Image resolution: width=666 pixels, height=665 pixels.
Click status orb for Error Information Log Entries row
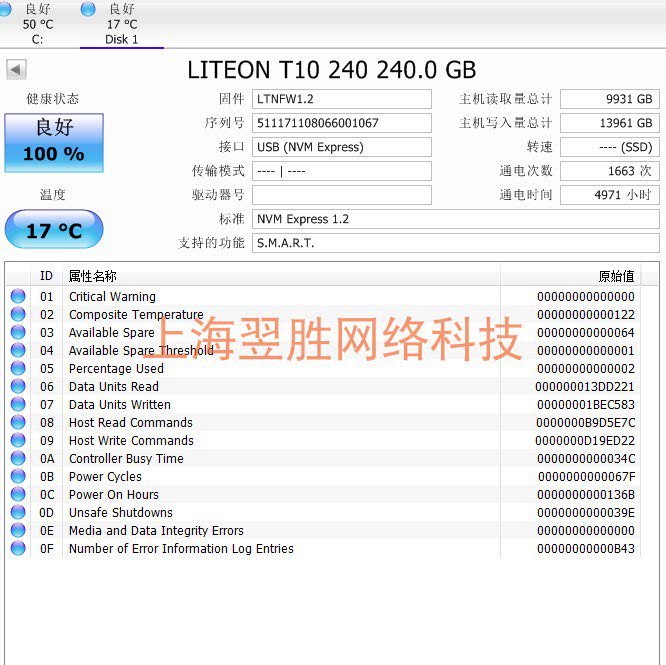pos(18,548)
